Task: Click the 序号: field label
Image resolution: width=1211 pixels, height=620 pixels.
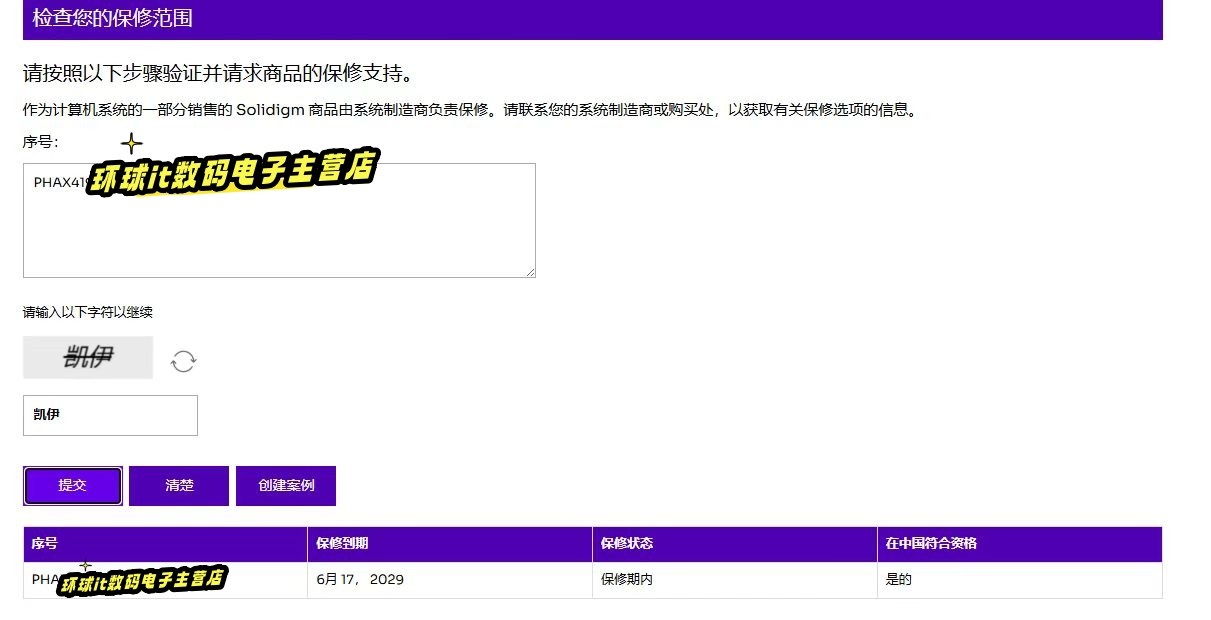Action: 41,142
